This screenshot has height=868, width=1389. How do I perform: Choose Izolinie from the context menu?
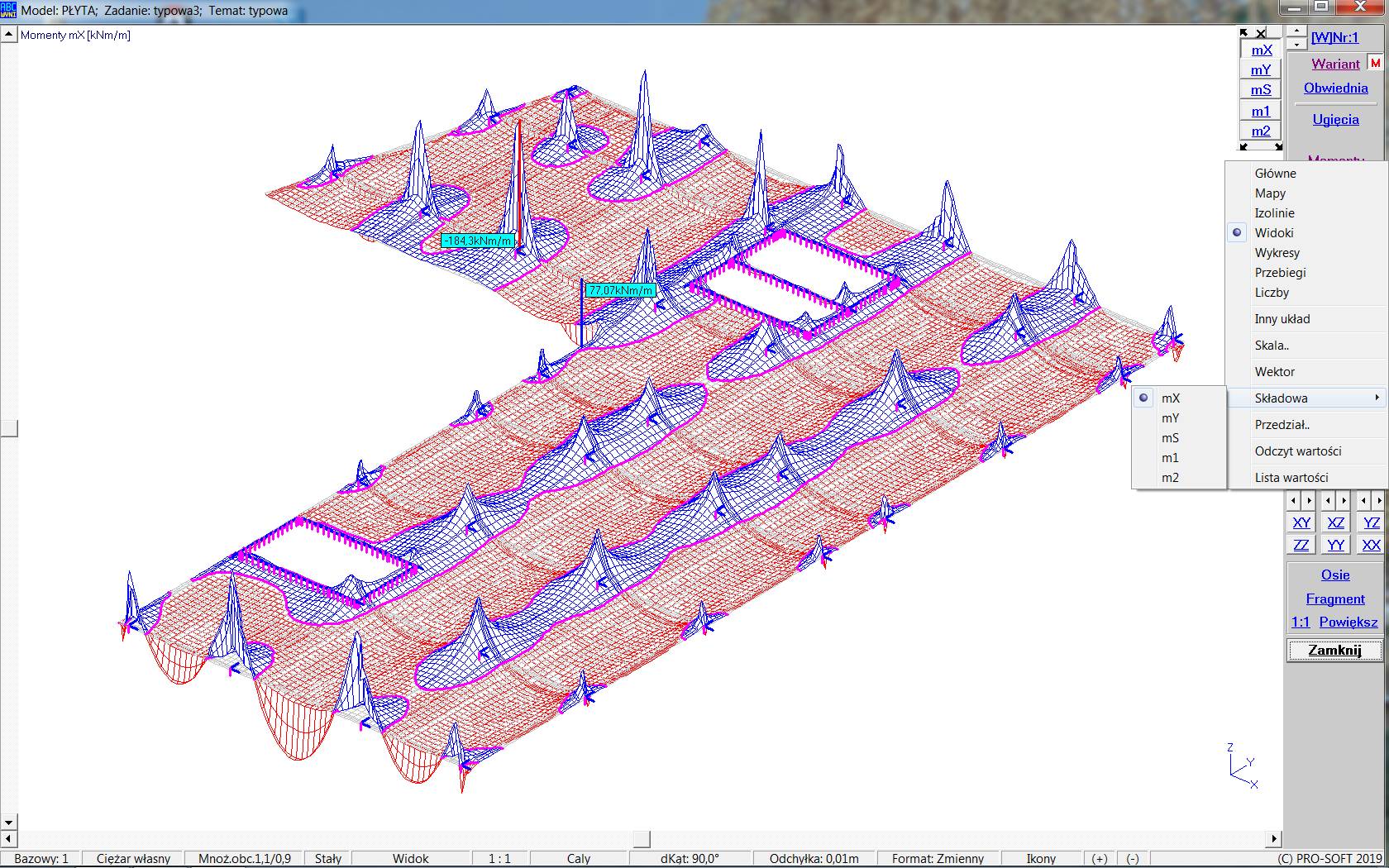point(1274,213)
